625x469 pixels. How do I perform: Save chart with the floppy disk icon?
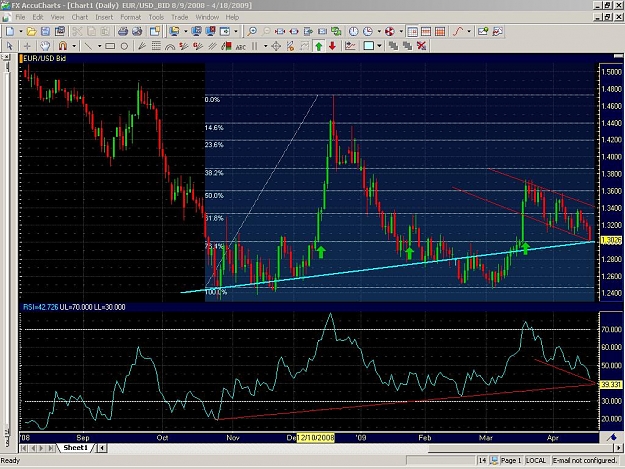pos(45,31)
